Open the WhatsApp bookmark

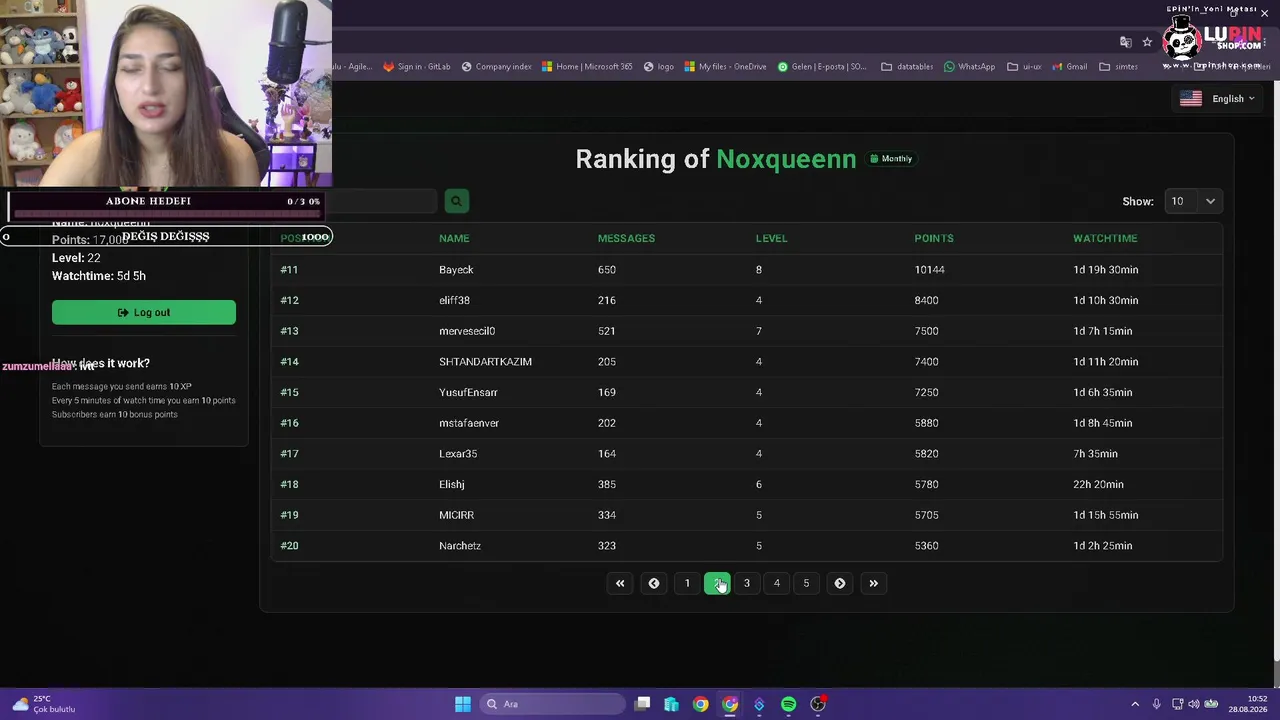(x=969, y=67)
